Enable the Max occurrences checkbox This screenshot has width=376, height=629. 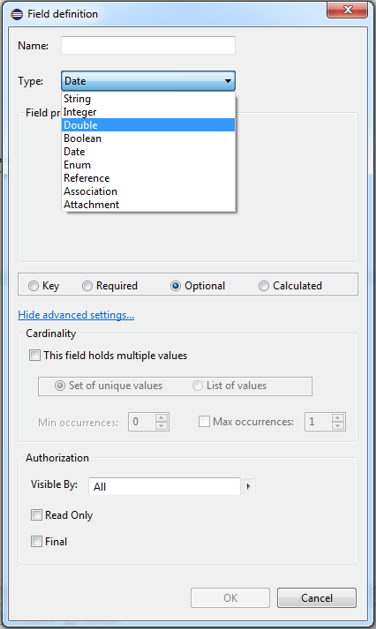(204, 422)
